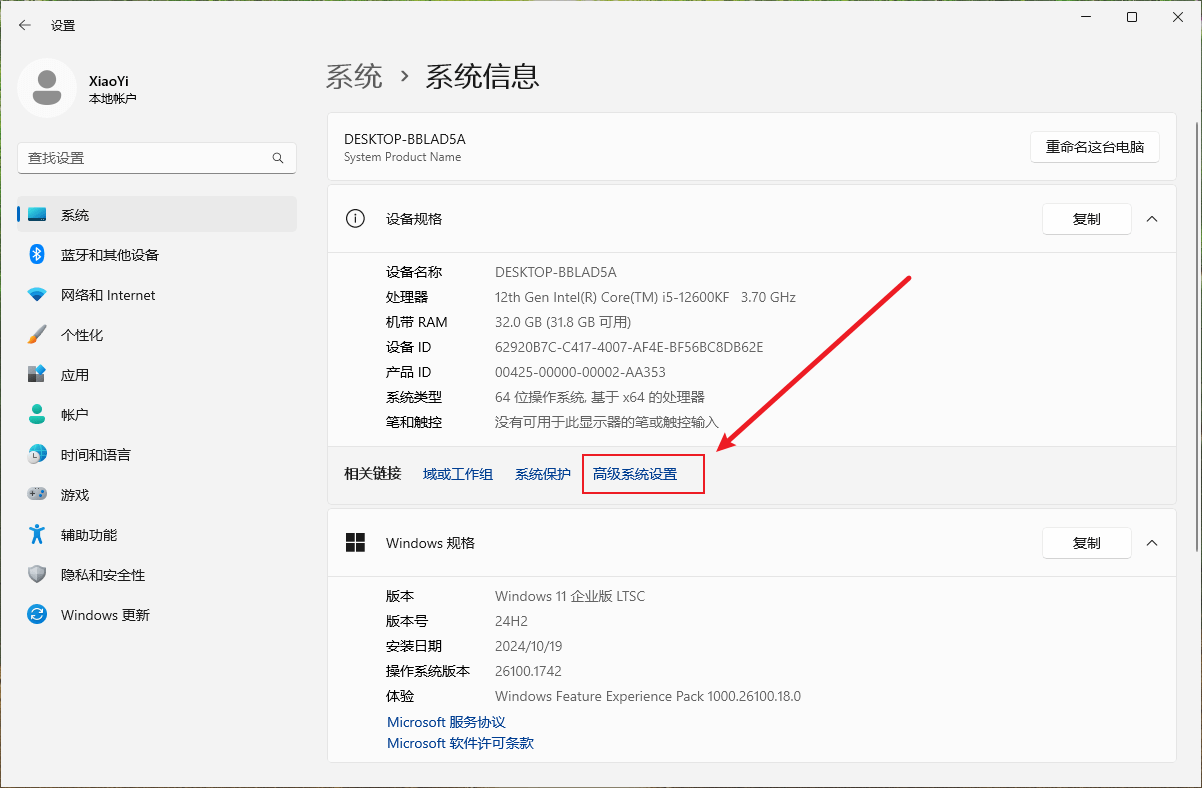The image size is (1202, 788).
Task: Click 系统 in the breadcrumb path
Action: [x=354, y=76]
